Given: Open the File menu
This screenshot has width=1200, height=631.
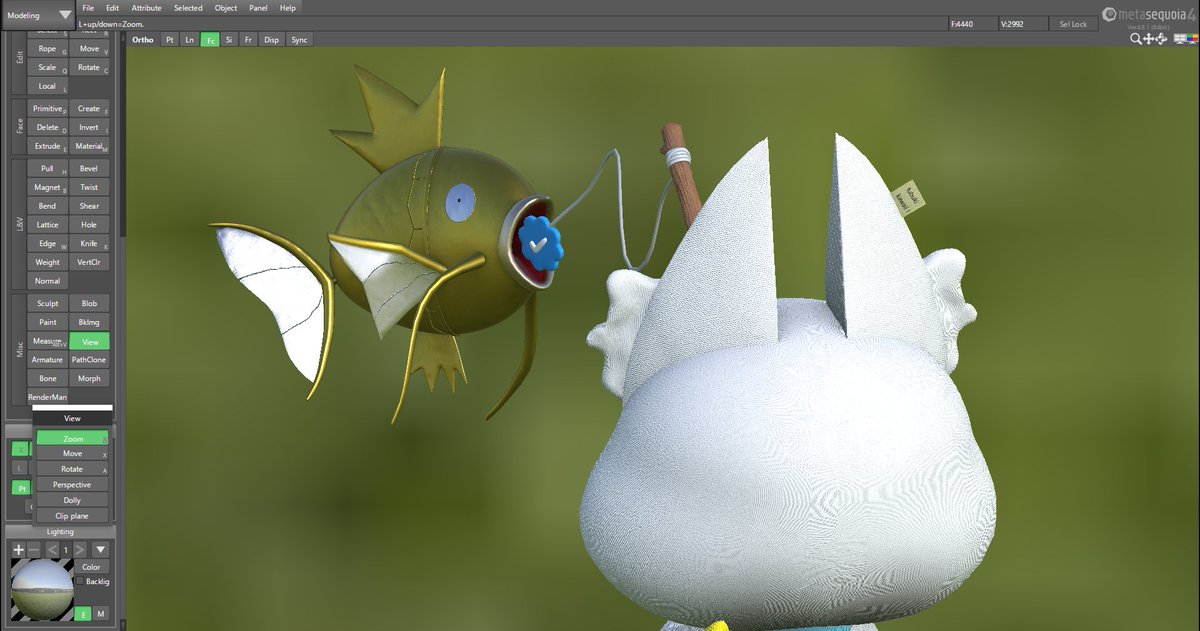Looking at the screenshot, I should (x=88, y=8).
